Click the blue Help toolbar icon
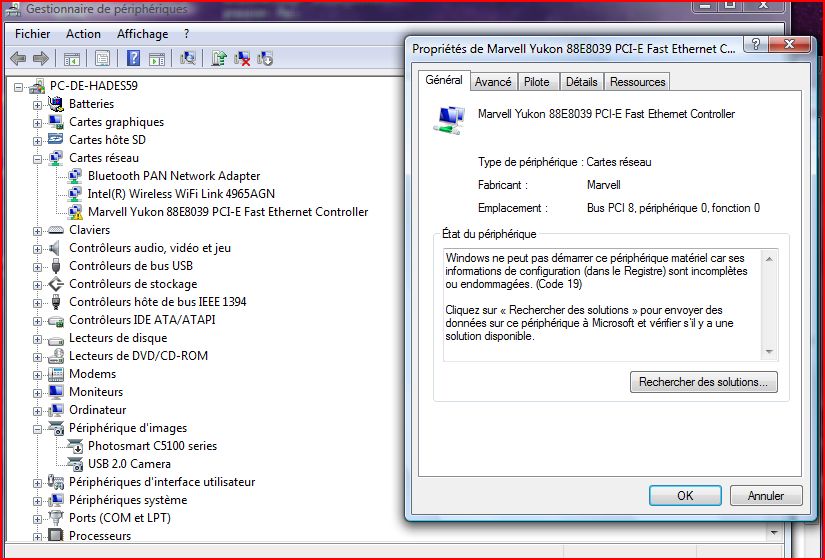825x560 pixels. pos(134,58)
